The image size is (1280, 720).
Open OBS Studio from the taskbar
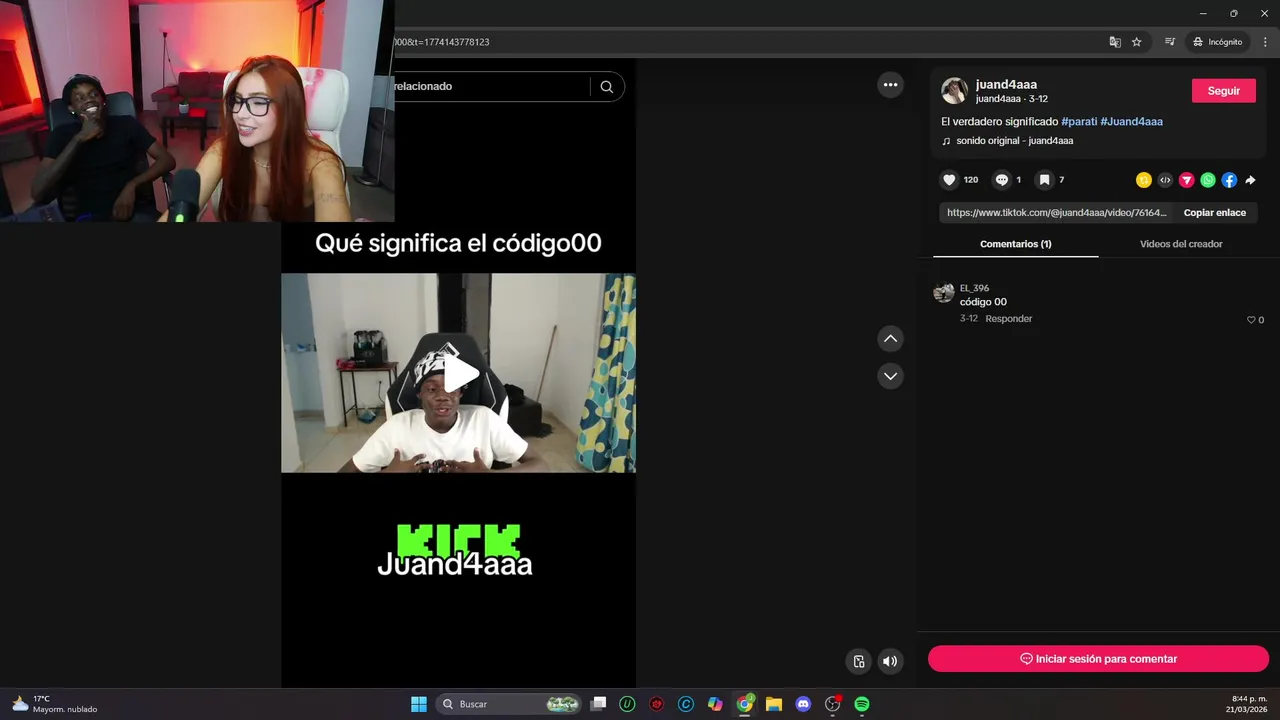pyautogui.click(x=832, y=704)
